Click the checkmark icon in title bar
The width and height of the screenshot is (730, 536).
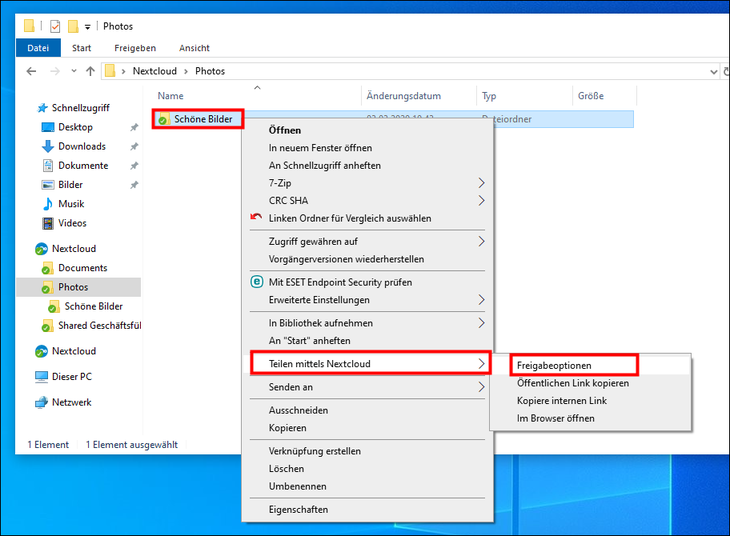55,26
